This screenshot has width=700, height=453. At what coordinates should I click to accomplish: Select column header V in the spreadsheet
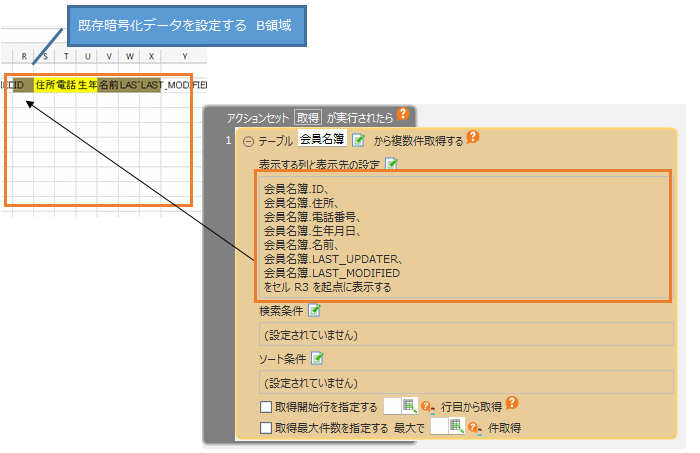coord(109,56)
